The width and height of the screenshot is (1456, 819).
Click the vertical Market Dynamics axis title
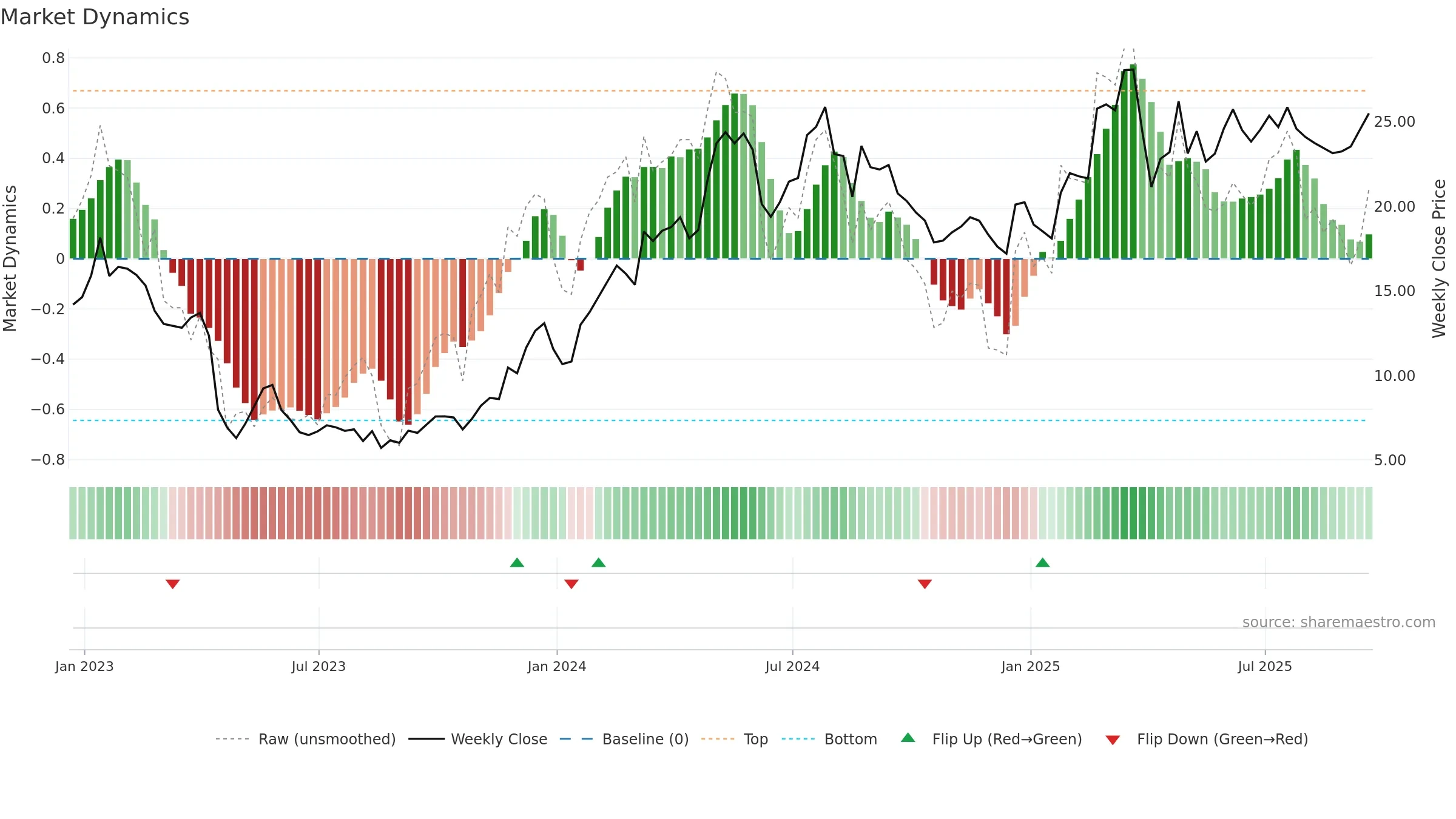tap(10, 258)
